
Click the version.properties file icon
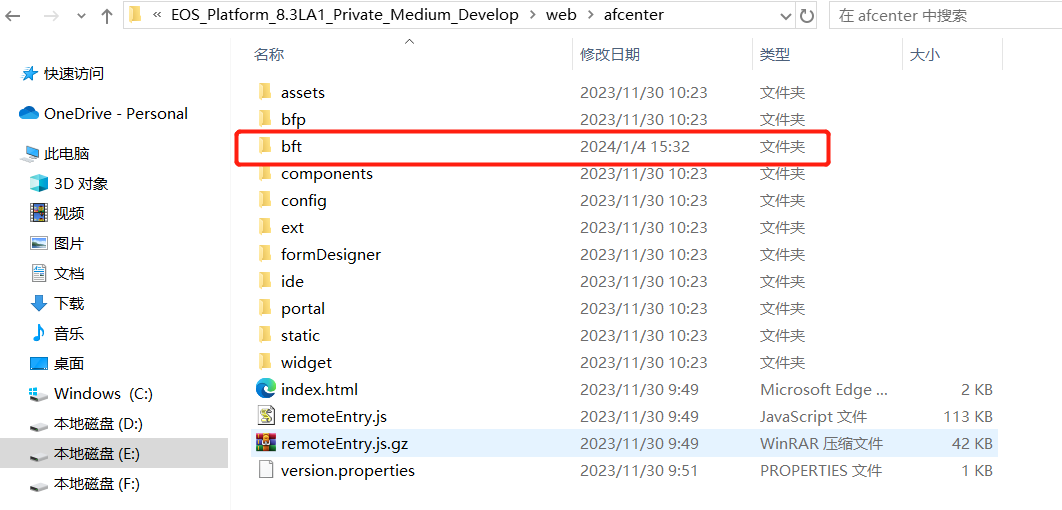[x=265, y=470]
